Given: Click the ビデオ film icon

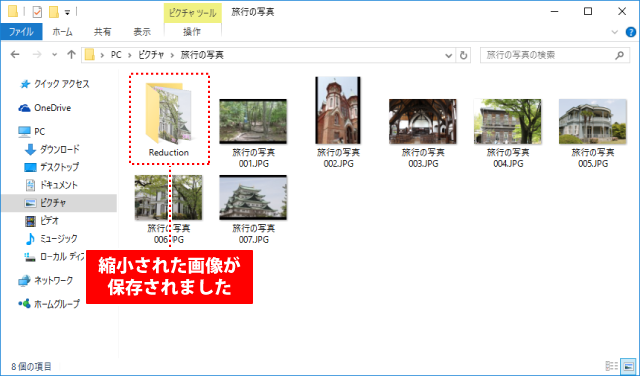Looking at the screenshot, I should pos(30,221).
